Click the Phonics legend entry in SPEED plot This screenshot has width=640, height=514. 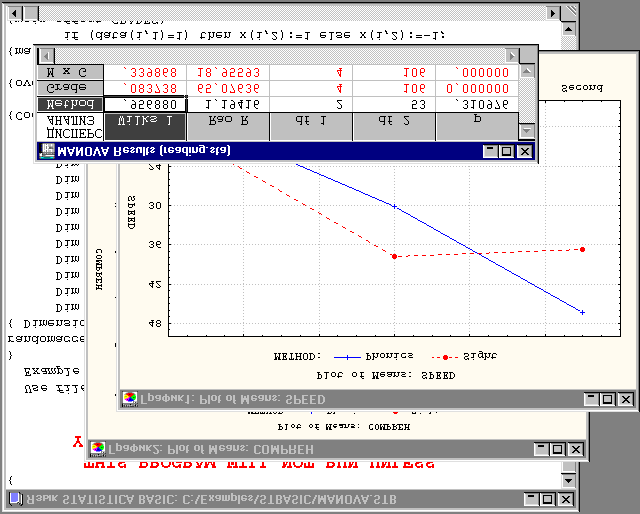pyautogui.click(x=373, y=356)
